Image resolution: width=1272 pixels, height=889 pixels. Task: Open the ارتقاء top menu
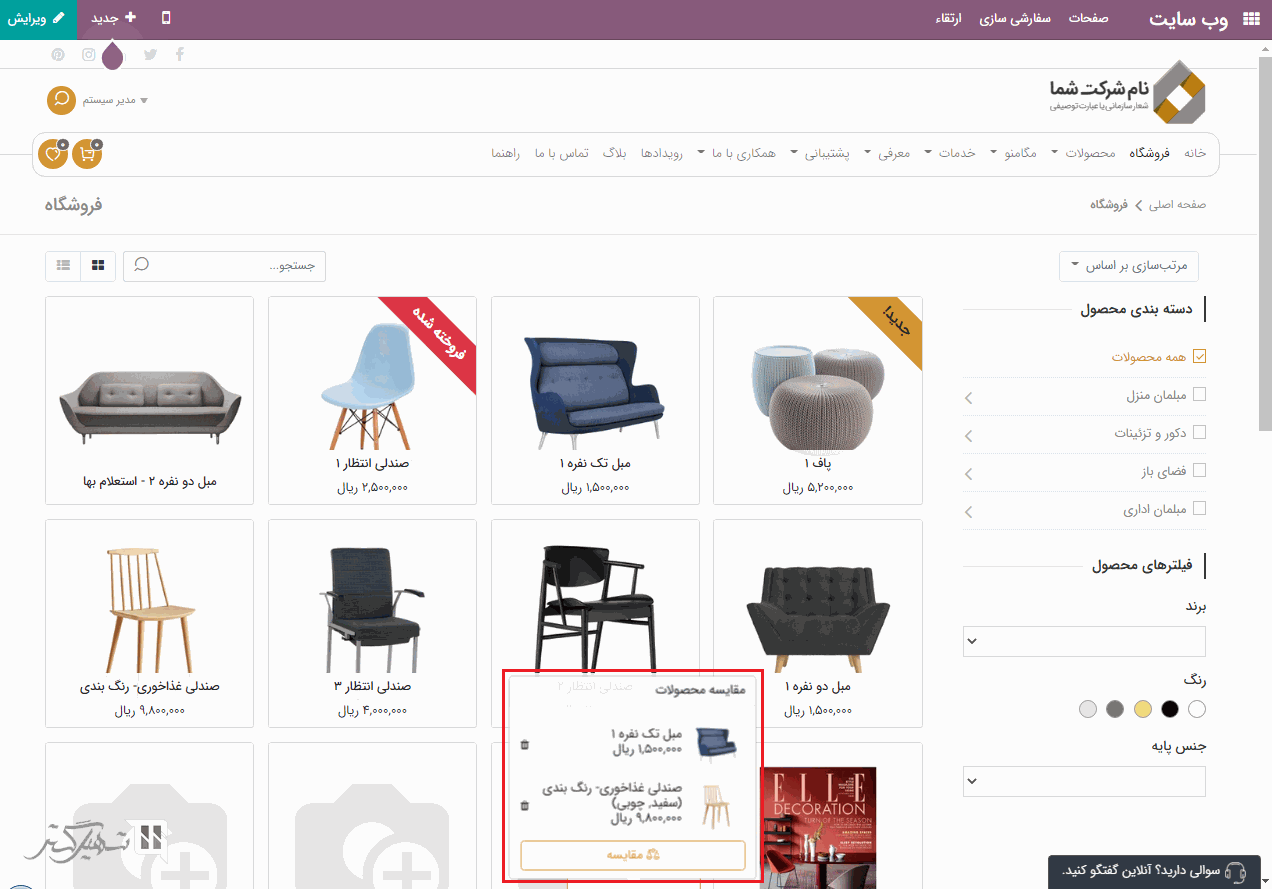pos(949,19)
